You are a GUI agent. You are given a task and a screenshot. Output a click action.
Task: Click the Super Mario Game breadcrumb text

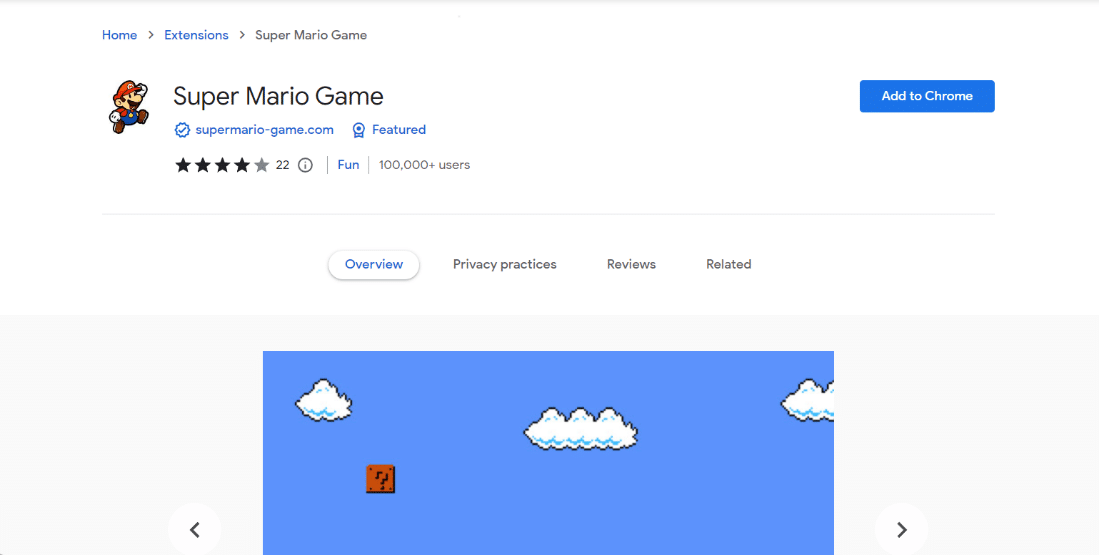click(310, 35)
